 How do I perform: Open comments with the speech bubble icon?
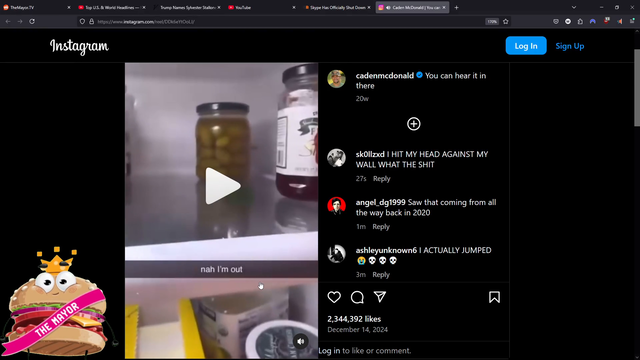[357, 297]
